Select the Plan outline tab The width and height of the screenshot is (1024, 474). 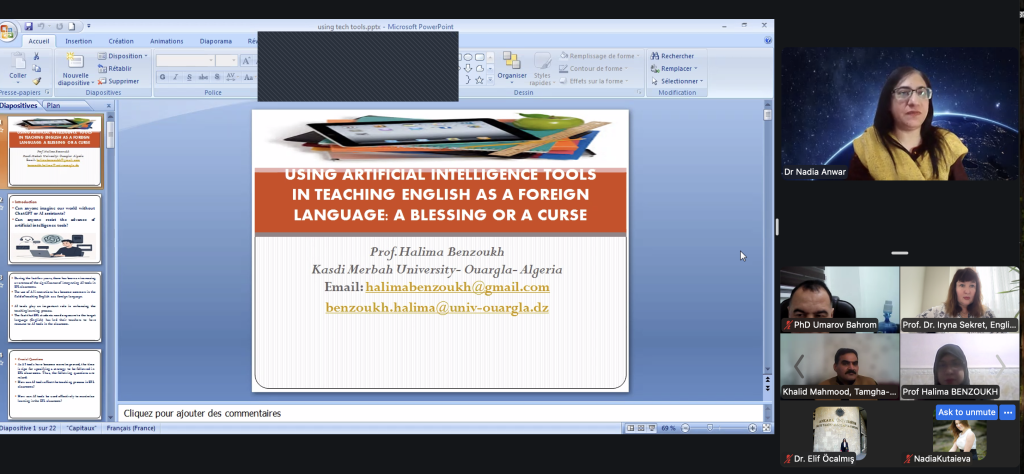click(x=53, y=105)
